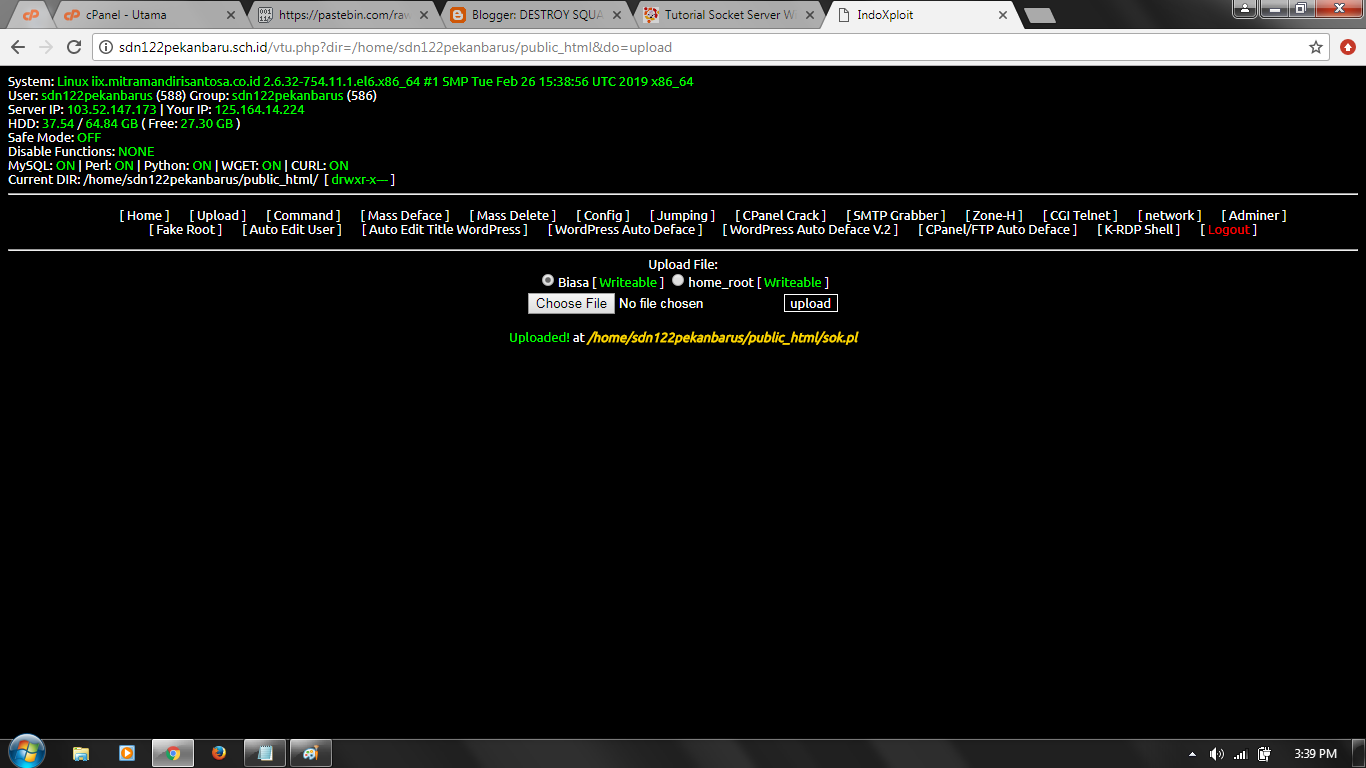Click inside the browser address bar
This screenshot has width=1366, height=768.
[x=600, y=47]
